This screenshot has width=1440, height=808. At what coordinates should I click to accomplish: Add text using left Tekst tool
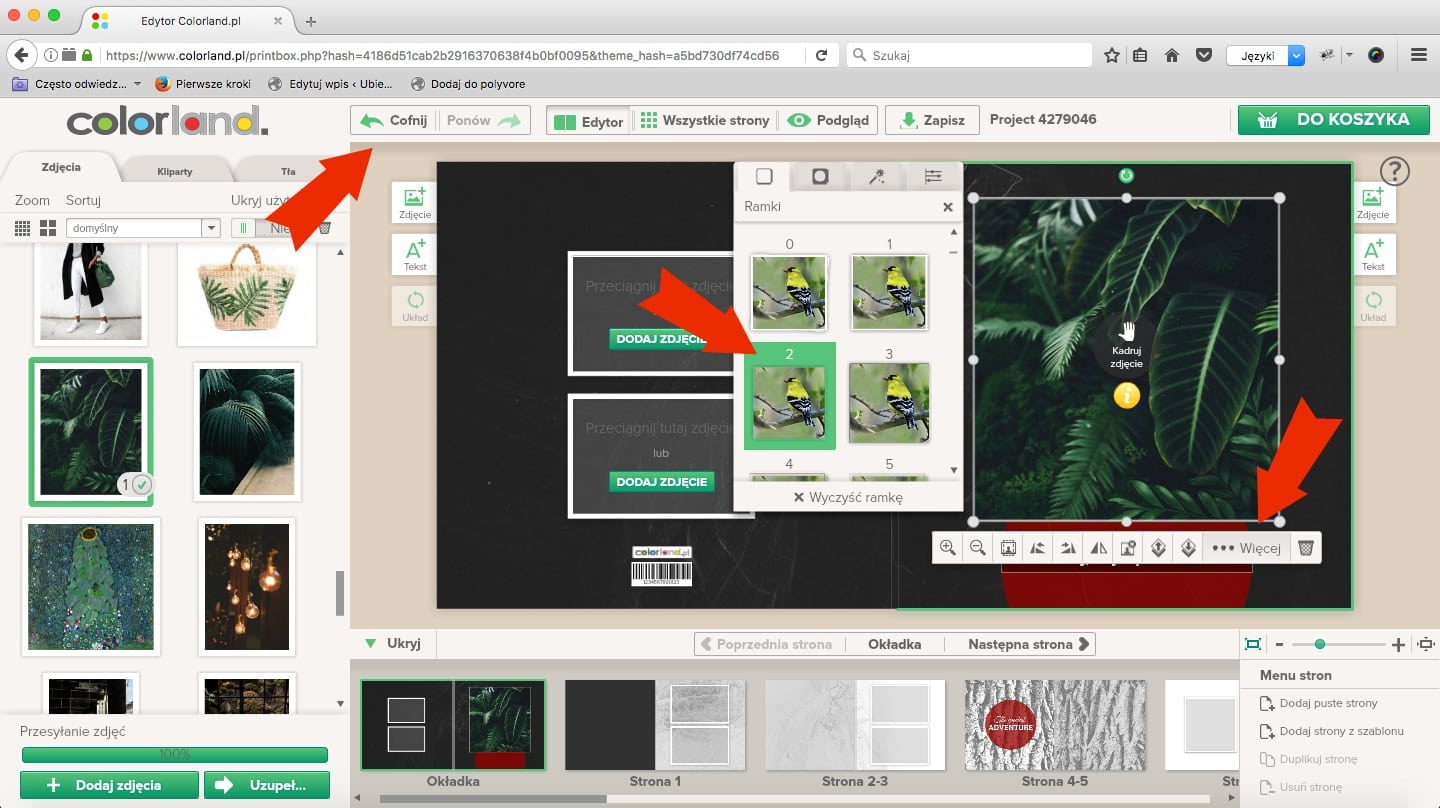(x=415, y=254)
